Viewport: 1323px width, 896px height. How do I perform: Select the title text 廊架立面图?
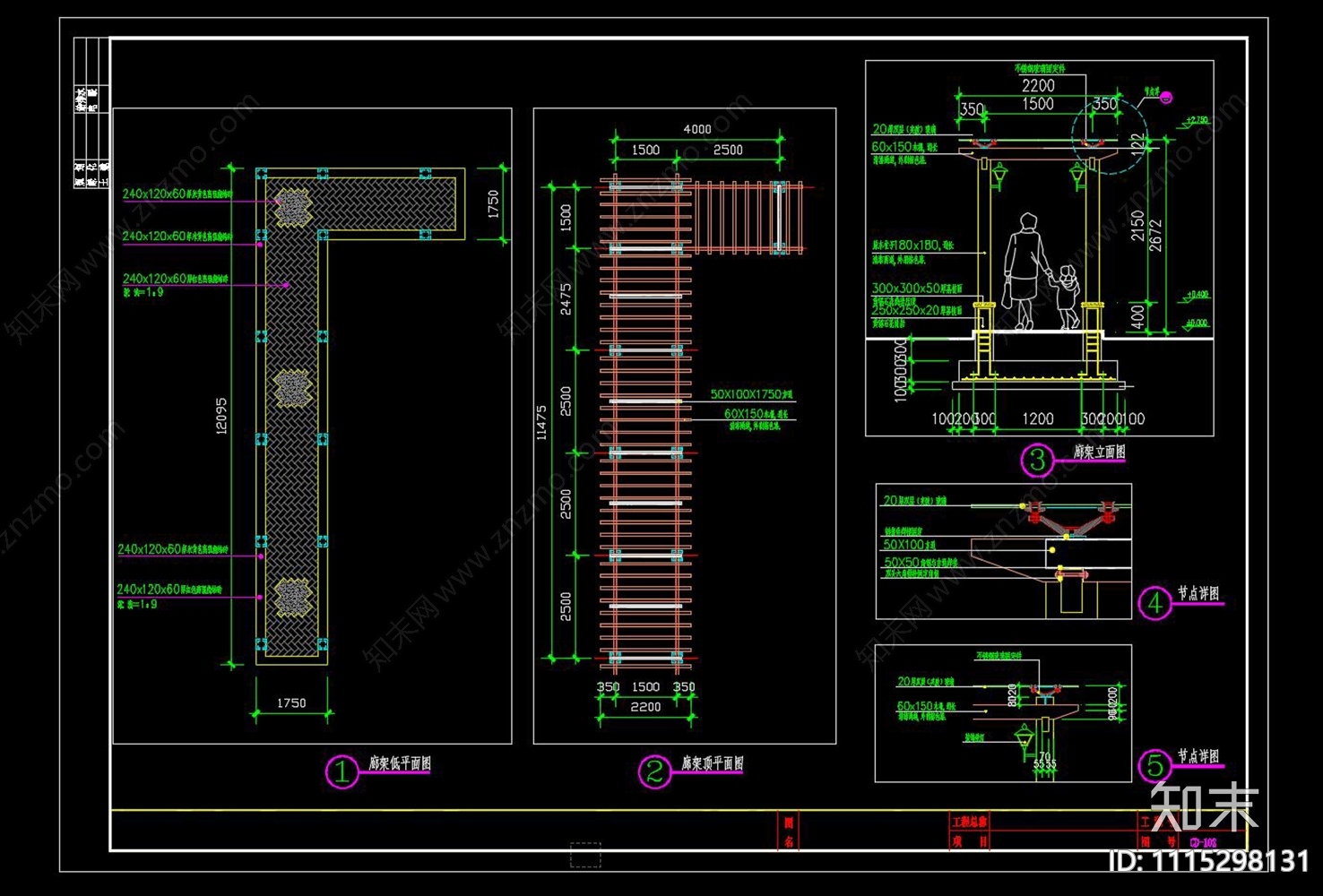point(1100,452)
